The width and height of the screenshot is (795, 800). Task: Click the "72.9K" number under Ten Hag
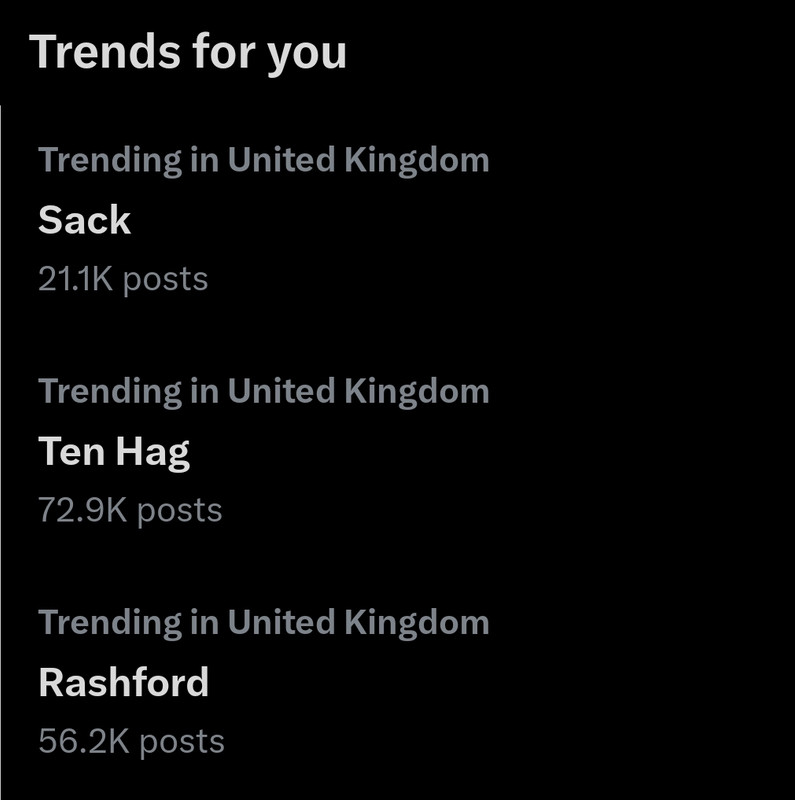click(83, 510)
